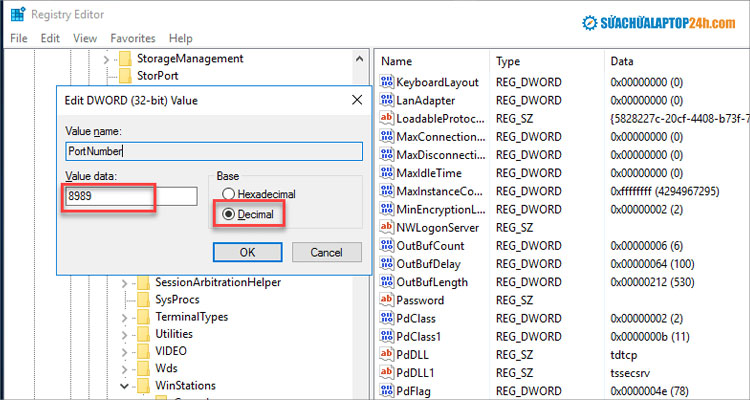The image size is (750, 400).
Task: Open the View menu
Action: [x=85, y=38]
